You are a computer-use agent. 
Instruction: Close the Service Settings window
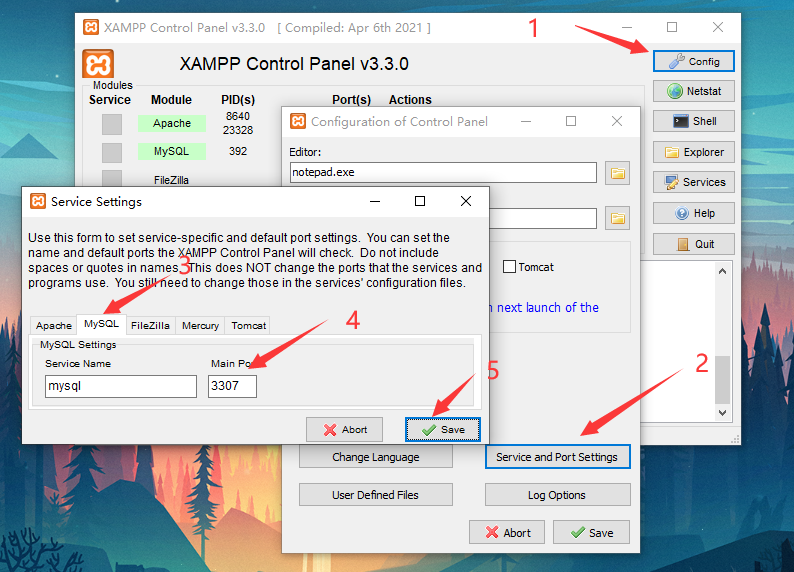(x=466, y=201)
